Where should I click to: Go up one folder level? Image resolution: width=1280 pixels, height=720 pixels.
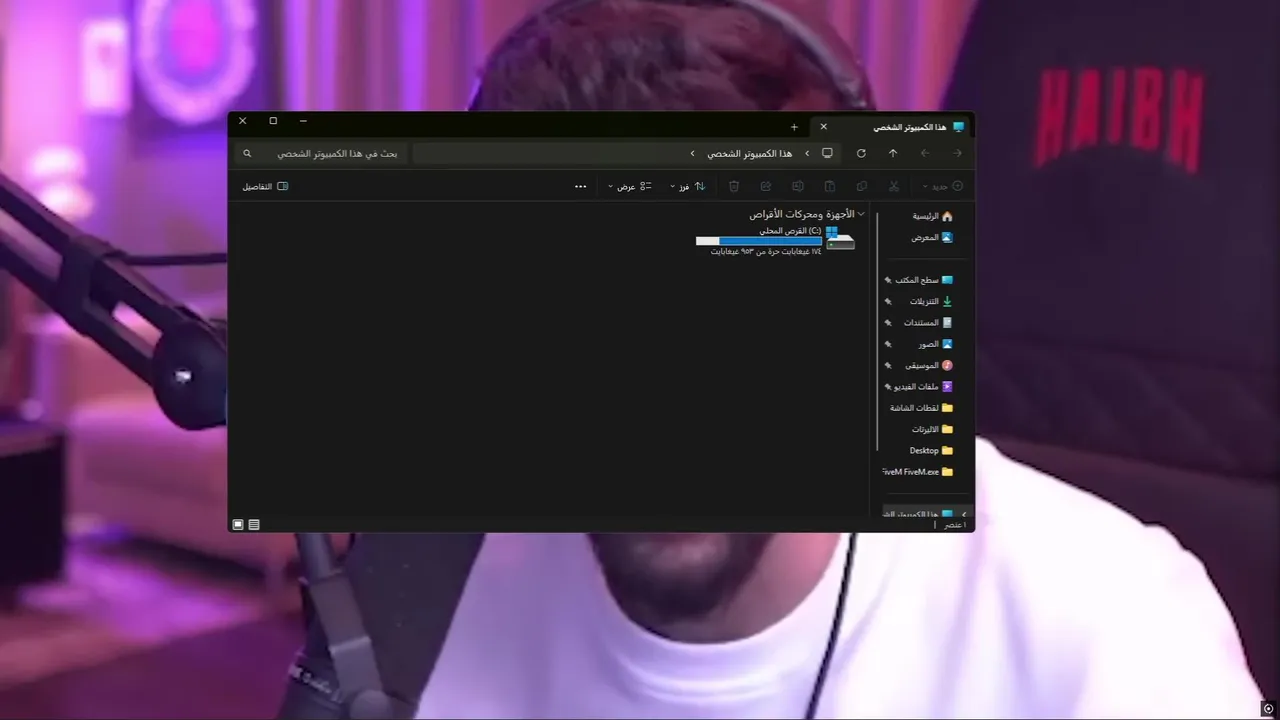[893, 153]
